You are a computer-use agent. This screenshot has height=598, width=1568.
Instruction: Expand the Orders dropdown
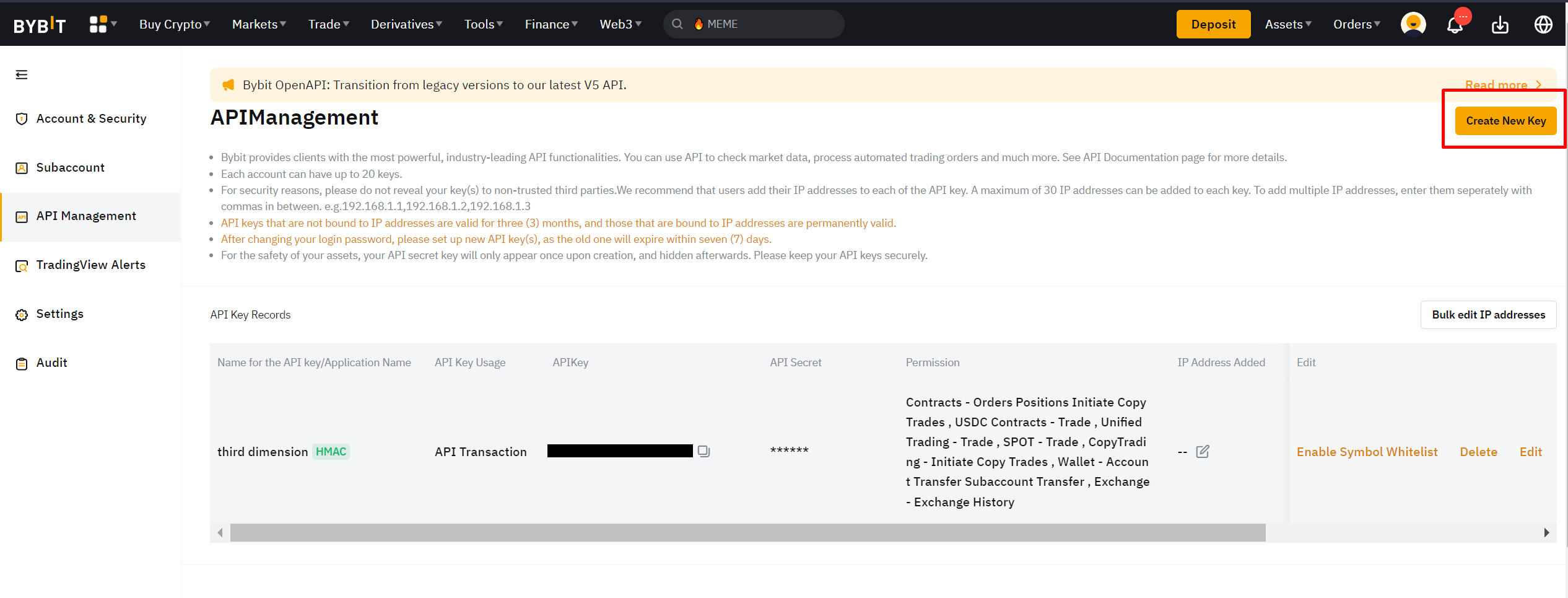pos(1357,24)
